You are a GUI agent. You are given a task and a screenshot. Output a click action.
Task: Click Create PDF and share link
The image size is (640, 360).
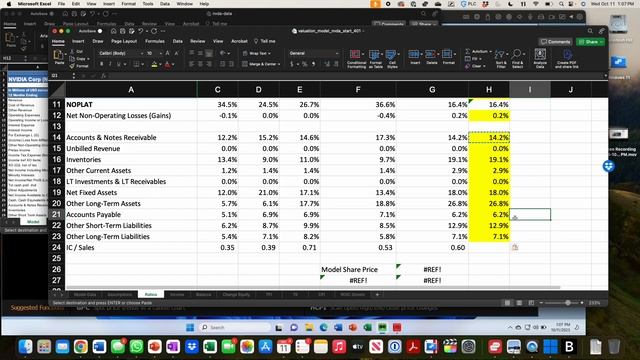(x=567, y=59)
